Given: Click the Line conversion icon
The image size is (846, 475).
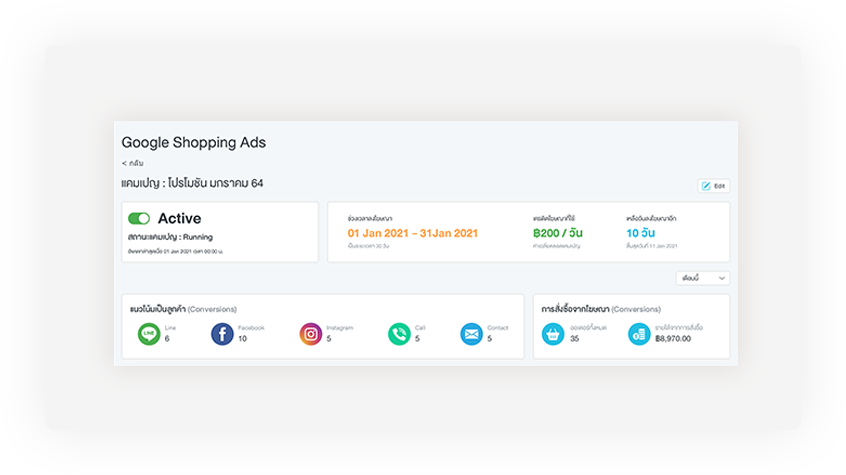Looking at the screenshot, I should click(149, 334).
